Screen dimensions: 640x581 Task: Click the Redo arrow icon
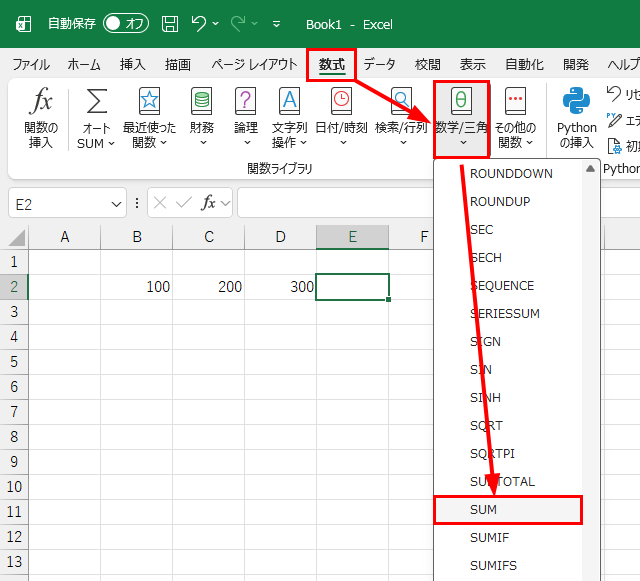coord(238,24)
